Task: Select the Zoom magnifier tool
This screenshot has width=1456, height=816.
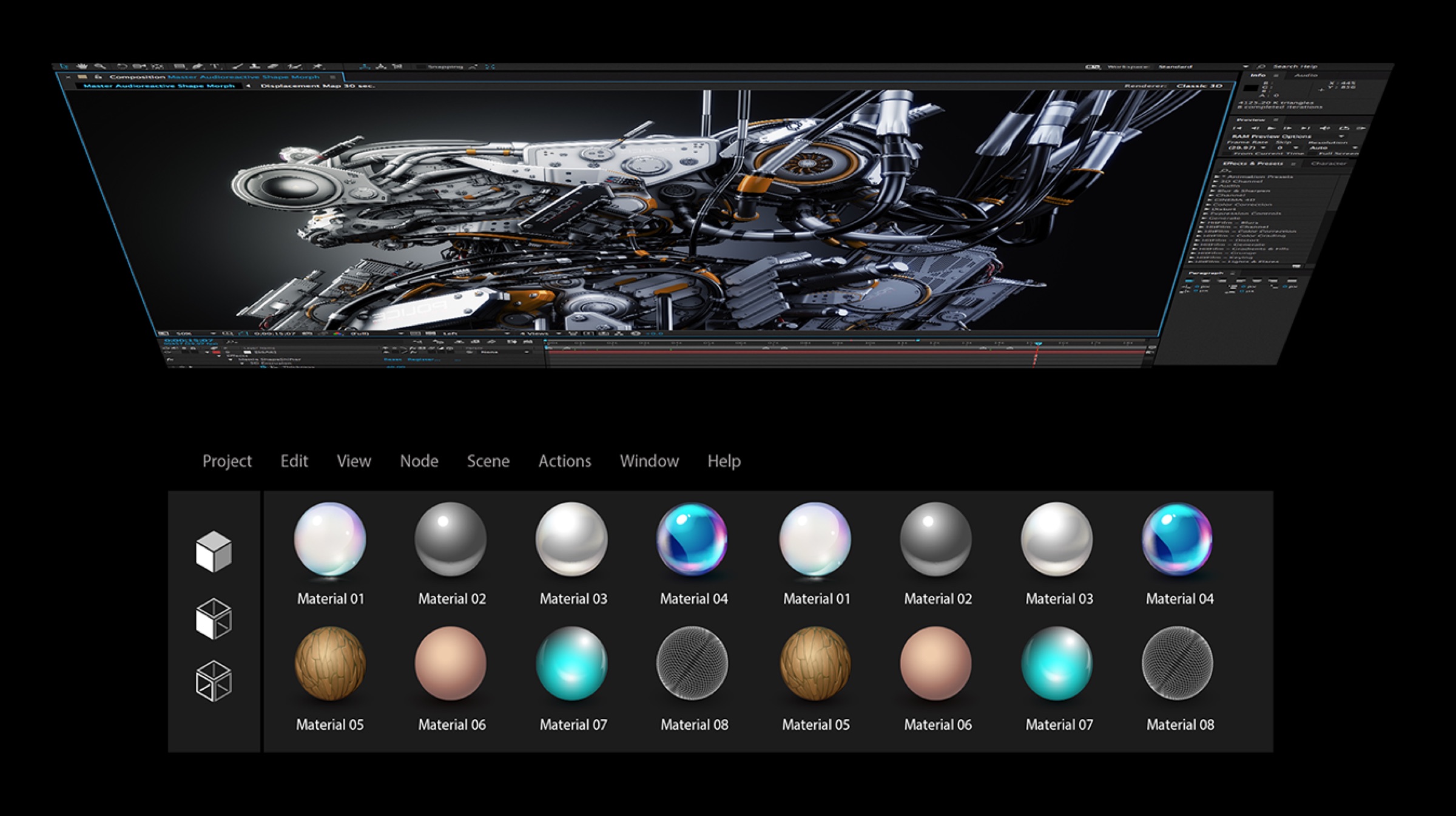Action: [100, 66]
